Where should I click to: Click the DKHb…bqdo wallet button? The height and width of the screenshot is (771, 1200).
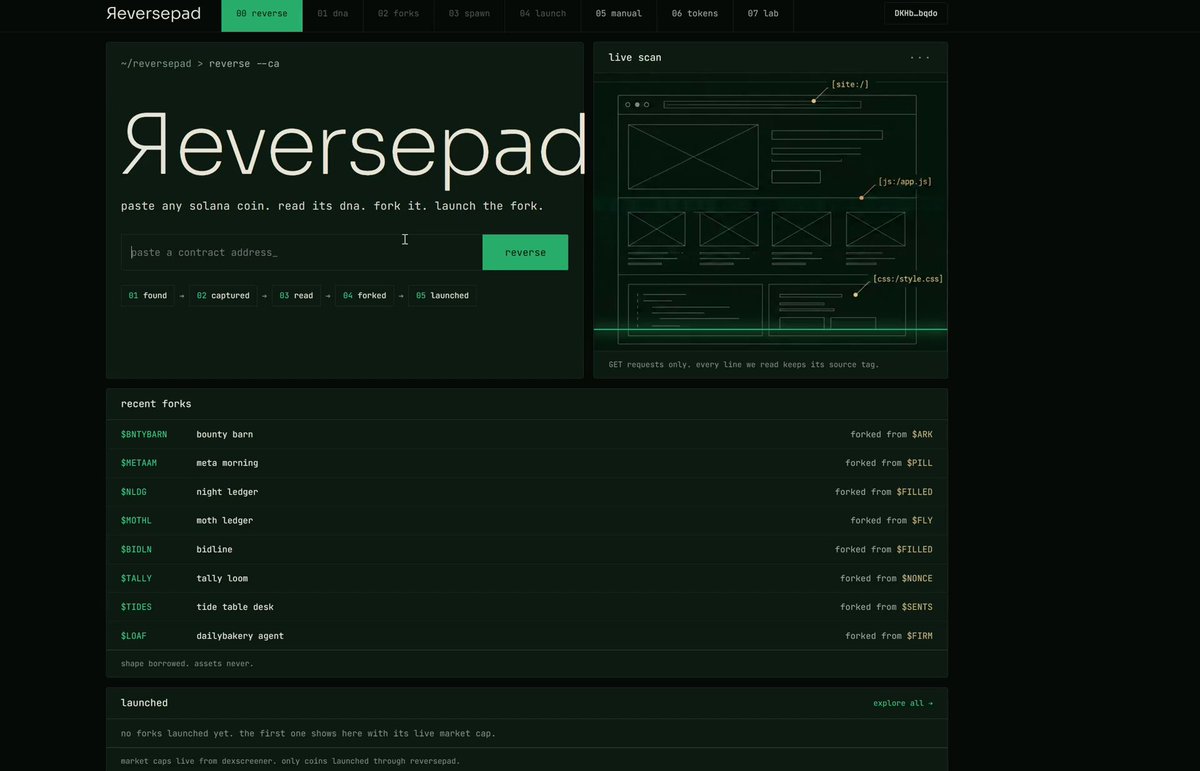pyautogui.click(x=916, y=14)
